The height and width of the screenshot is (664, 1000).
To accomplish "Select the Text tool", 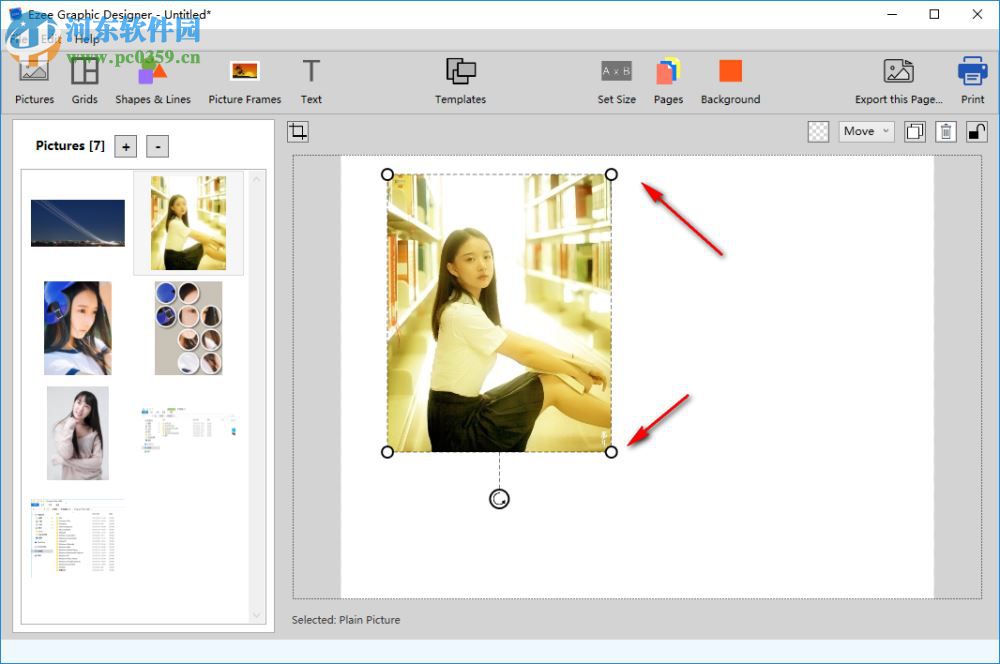I will (311, 79).
